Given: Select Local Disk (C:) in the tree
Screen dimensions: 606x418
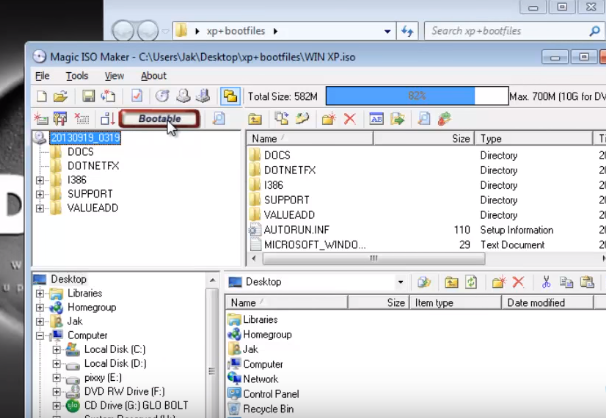Looking at the screenshot, I should tap(112, 350).
